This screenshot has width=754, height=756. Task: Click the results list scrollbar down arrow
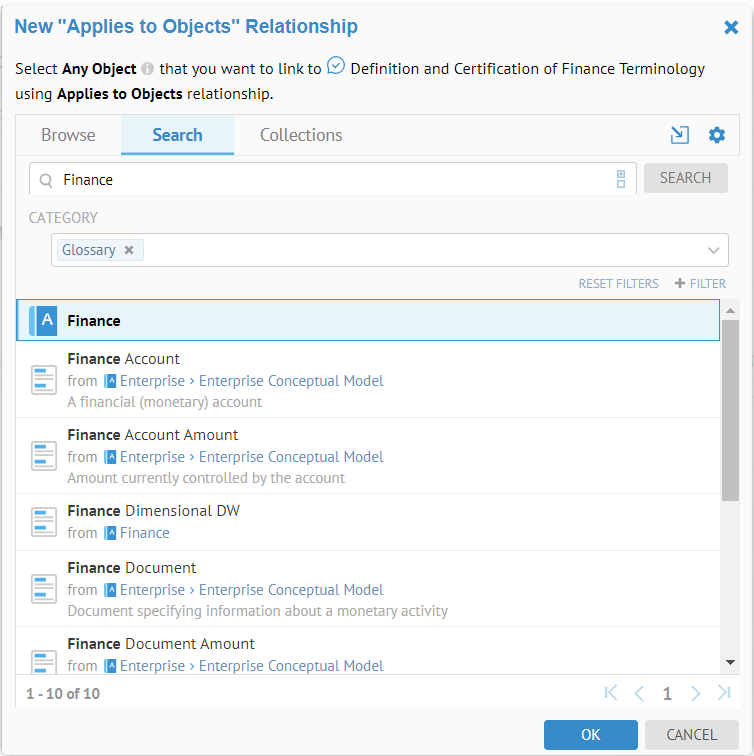(730, 662)
